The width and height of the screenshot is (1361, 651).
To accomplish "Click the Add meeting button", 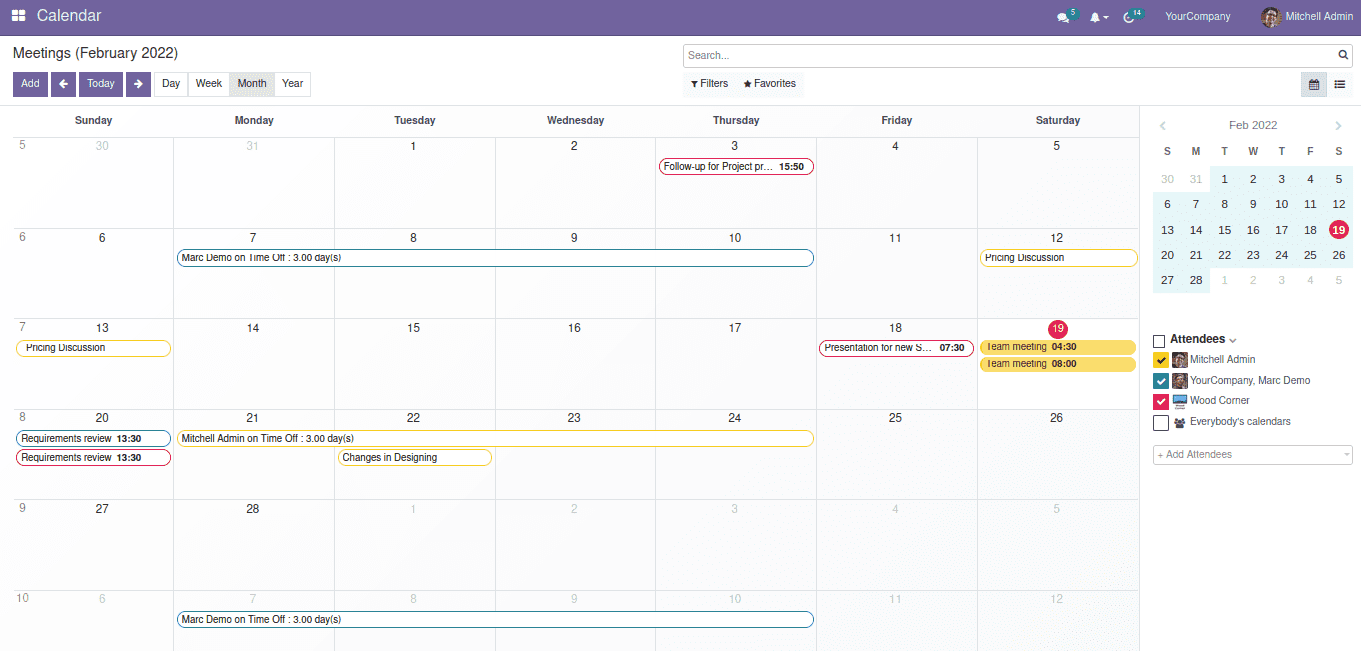I will (30, 84).
